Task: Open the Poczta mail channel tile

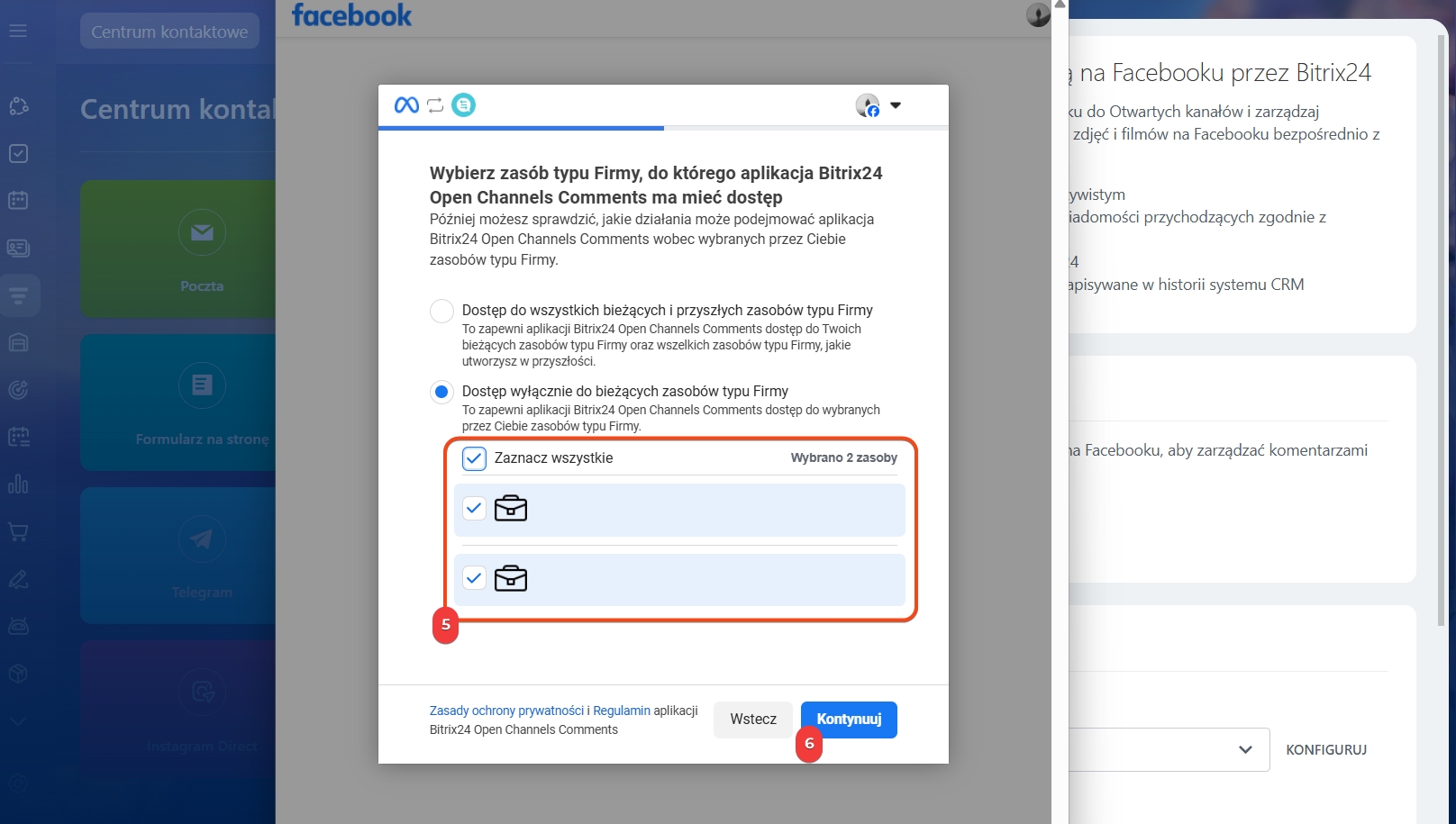Action: [177, 249]
